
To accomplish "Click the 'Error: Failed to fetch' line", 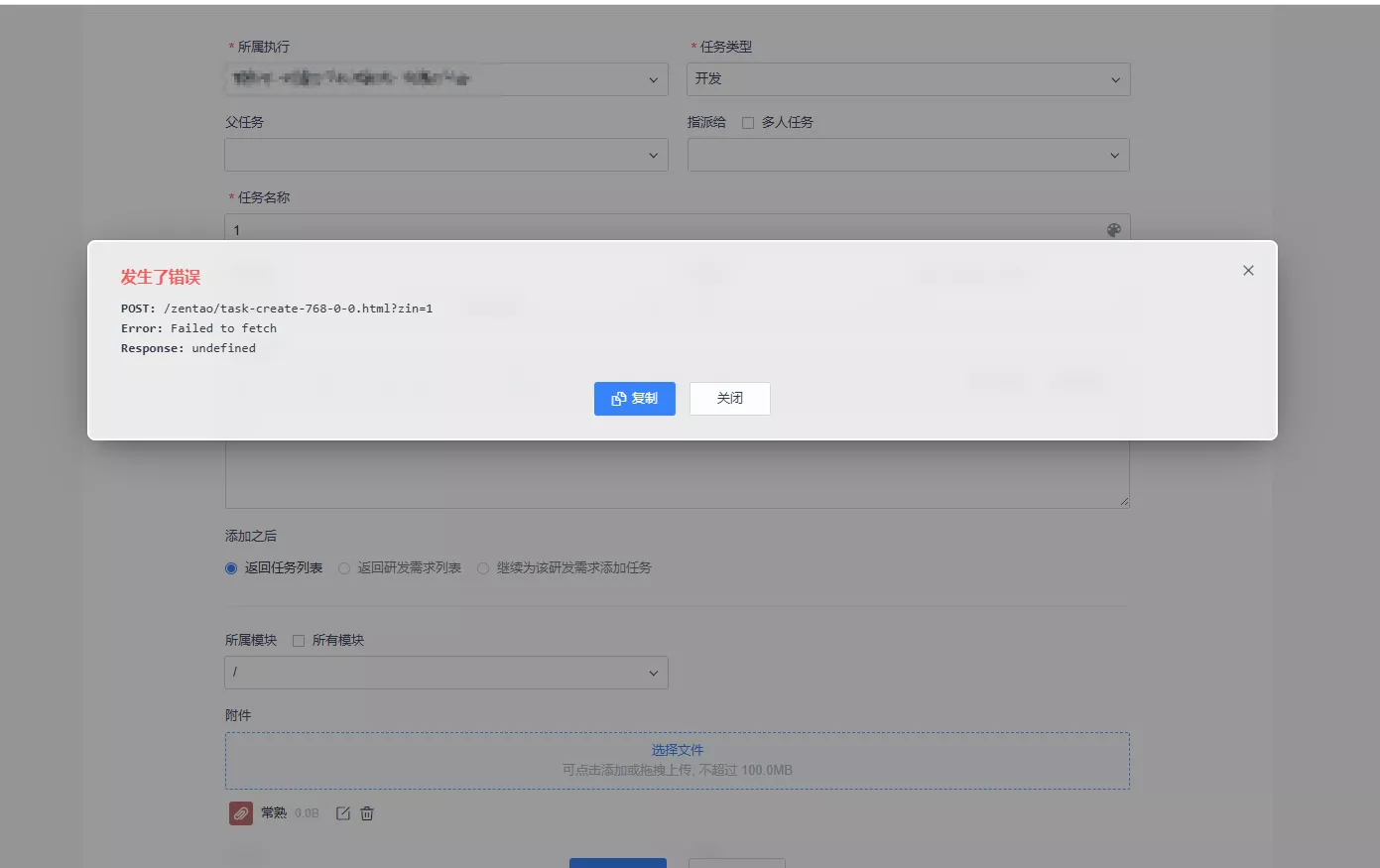I will pos(198,328).
